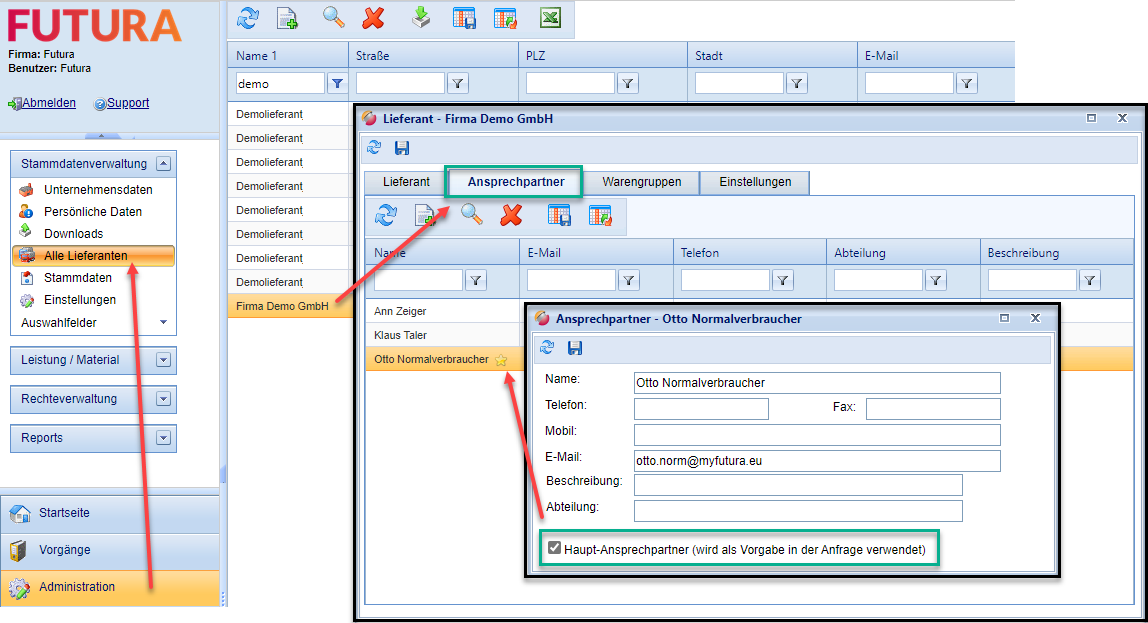Click the green download arrow import icon

tap(422, 18)
